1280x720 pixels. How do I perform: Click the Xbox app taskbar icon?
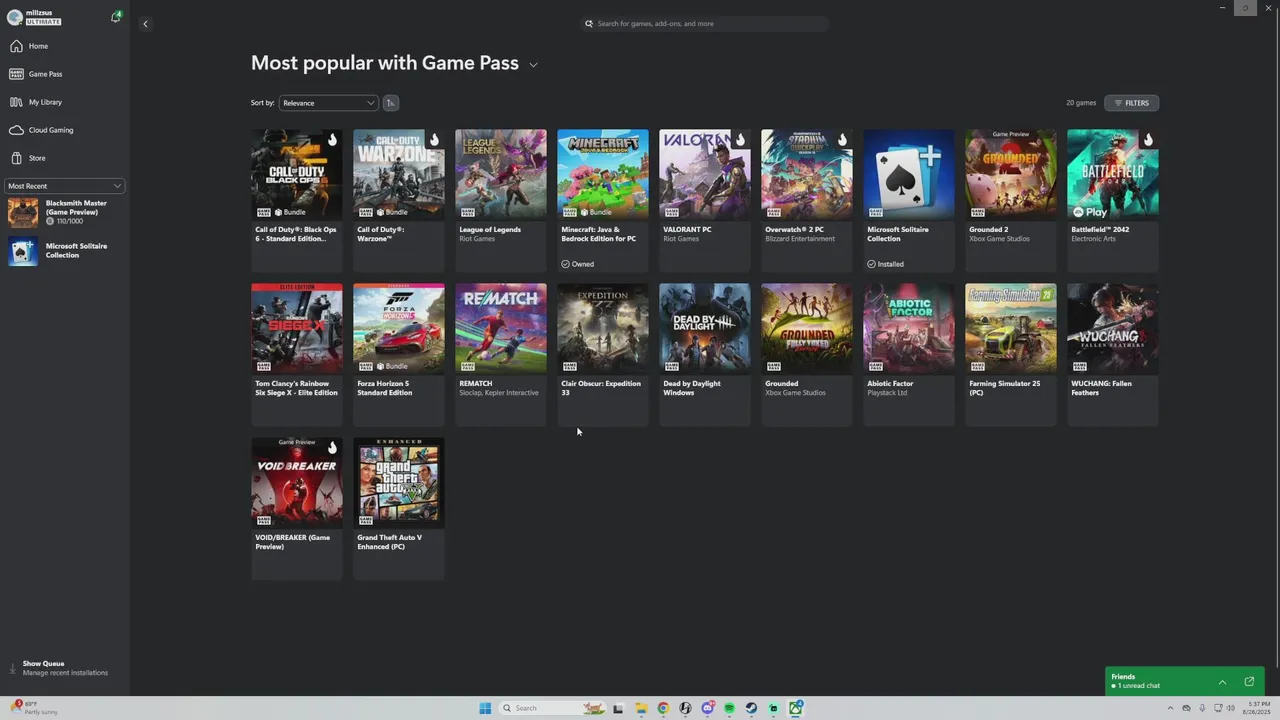point(796,708)
